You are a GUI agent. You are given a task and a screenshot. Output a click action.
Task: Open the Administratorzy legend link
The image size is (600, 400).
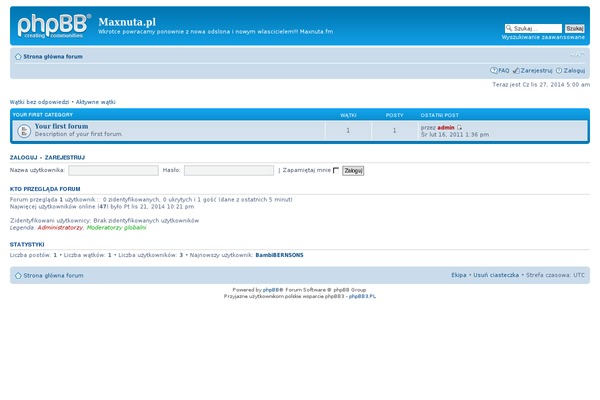click(x=60, y=228)
